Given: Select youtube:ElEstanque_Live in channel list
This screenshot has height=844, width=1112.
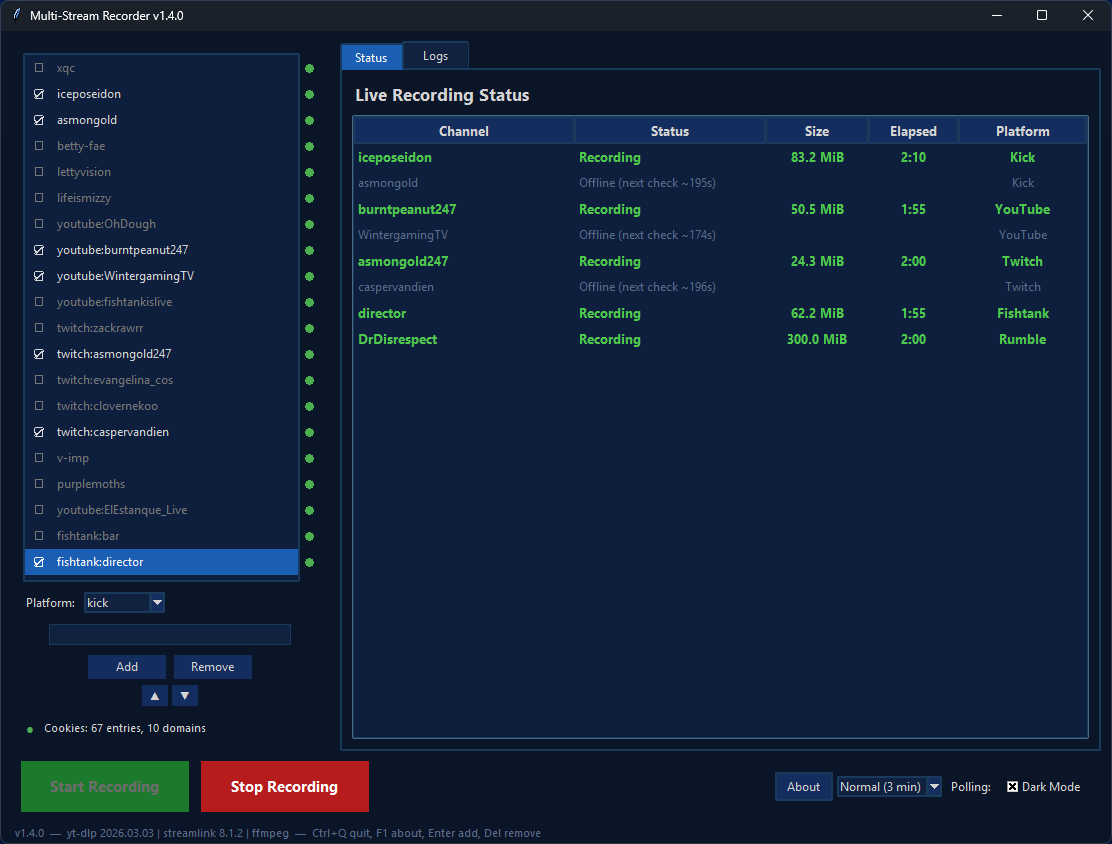Looking at the screenshot, I should 162,510.
